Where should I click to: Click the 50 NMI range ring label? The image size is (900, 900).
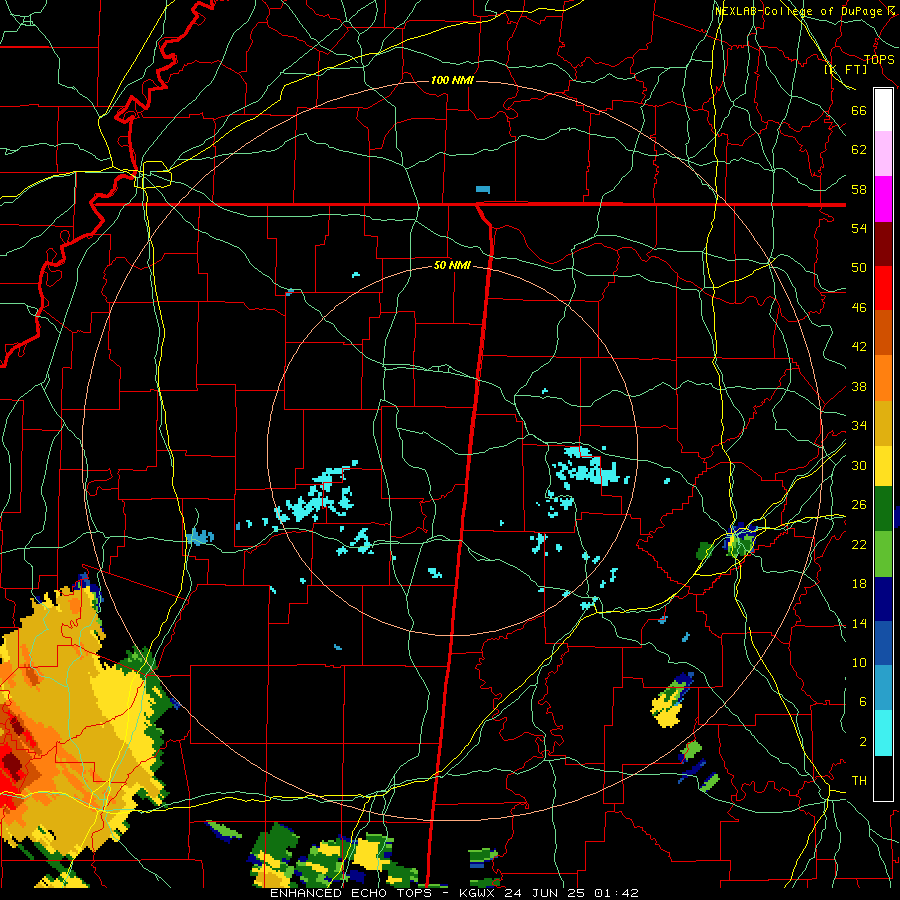[x=452, y=265]
